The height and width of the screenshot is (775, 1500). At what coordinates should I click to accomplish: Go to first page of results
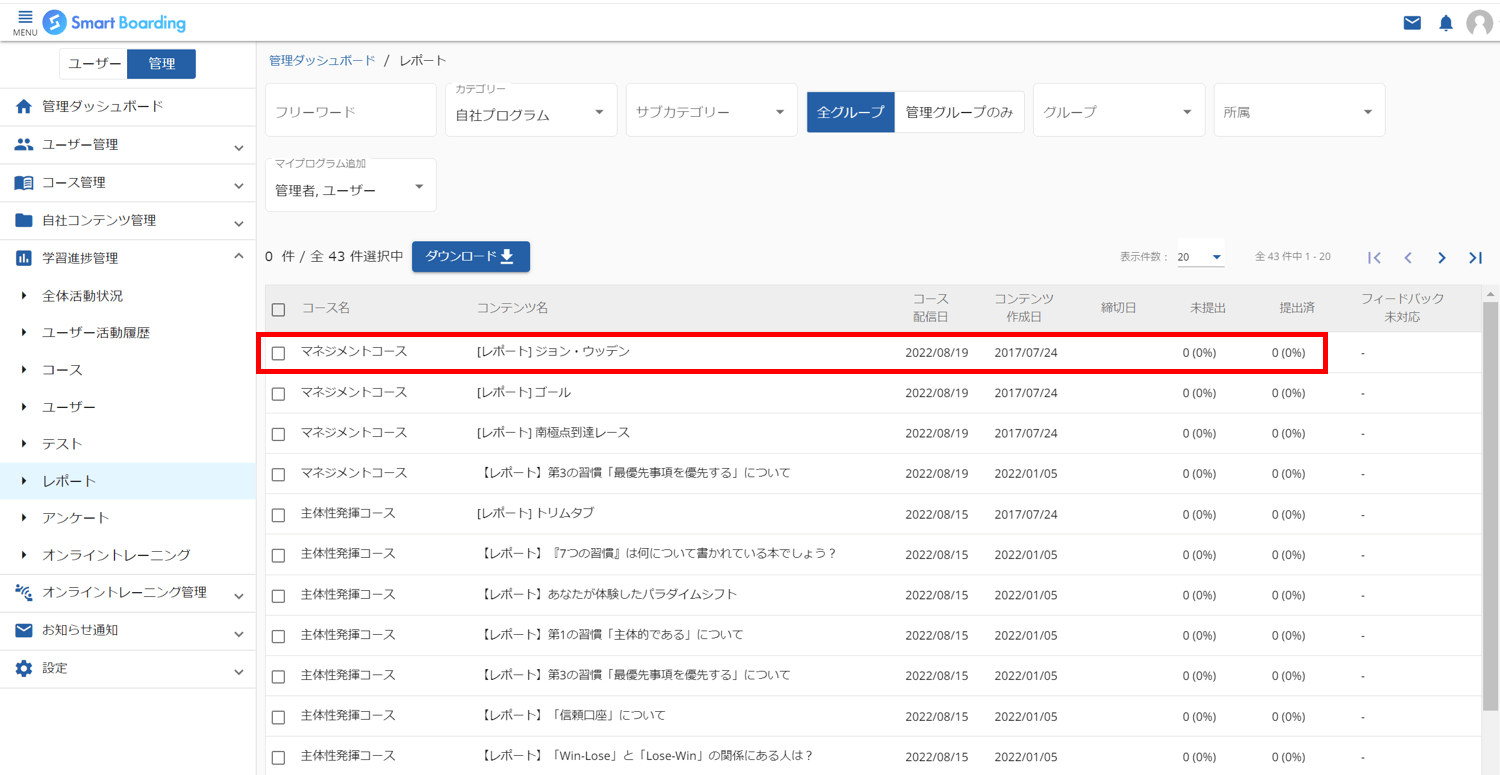(x=1375, y=258)
